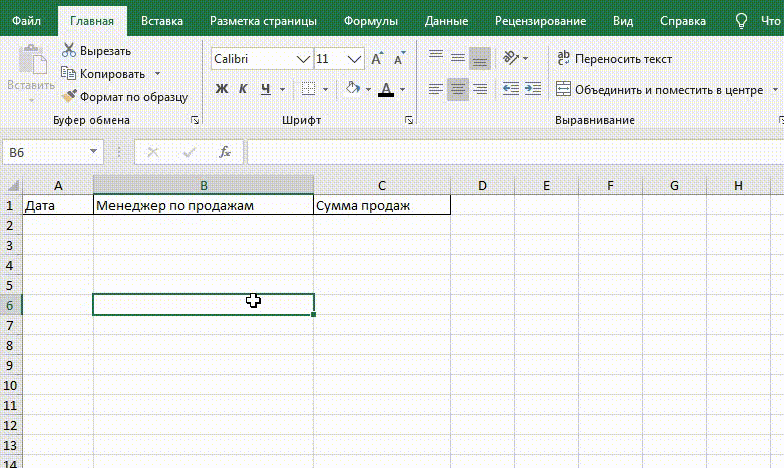Select cell Сумма продаж

pyautogui.click(x=382, y=206)
